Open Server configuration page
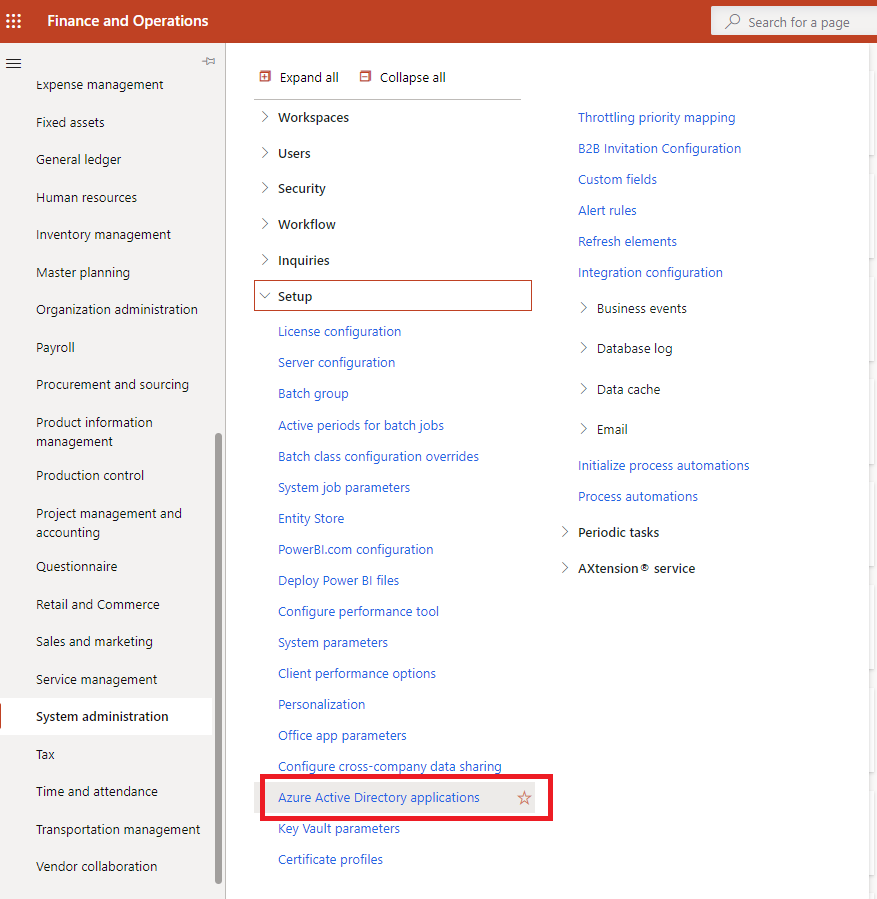The height and width of the screenshot is (899, 877). pos(336,362)
